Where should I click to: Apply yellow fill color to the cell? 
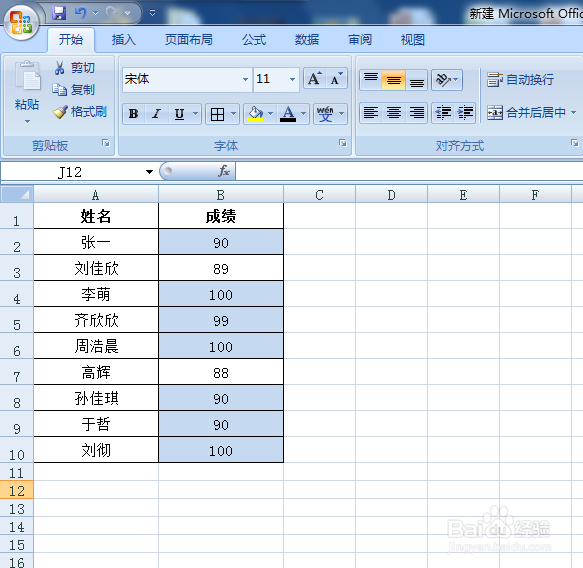(x=255, y=114)
